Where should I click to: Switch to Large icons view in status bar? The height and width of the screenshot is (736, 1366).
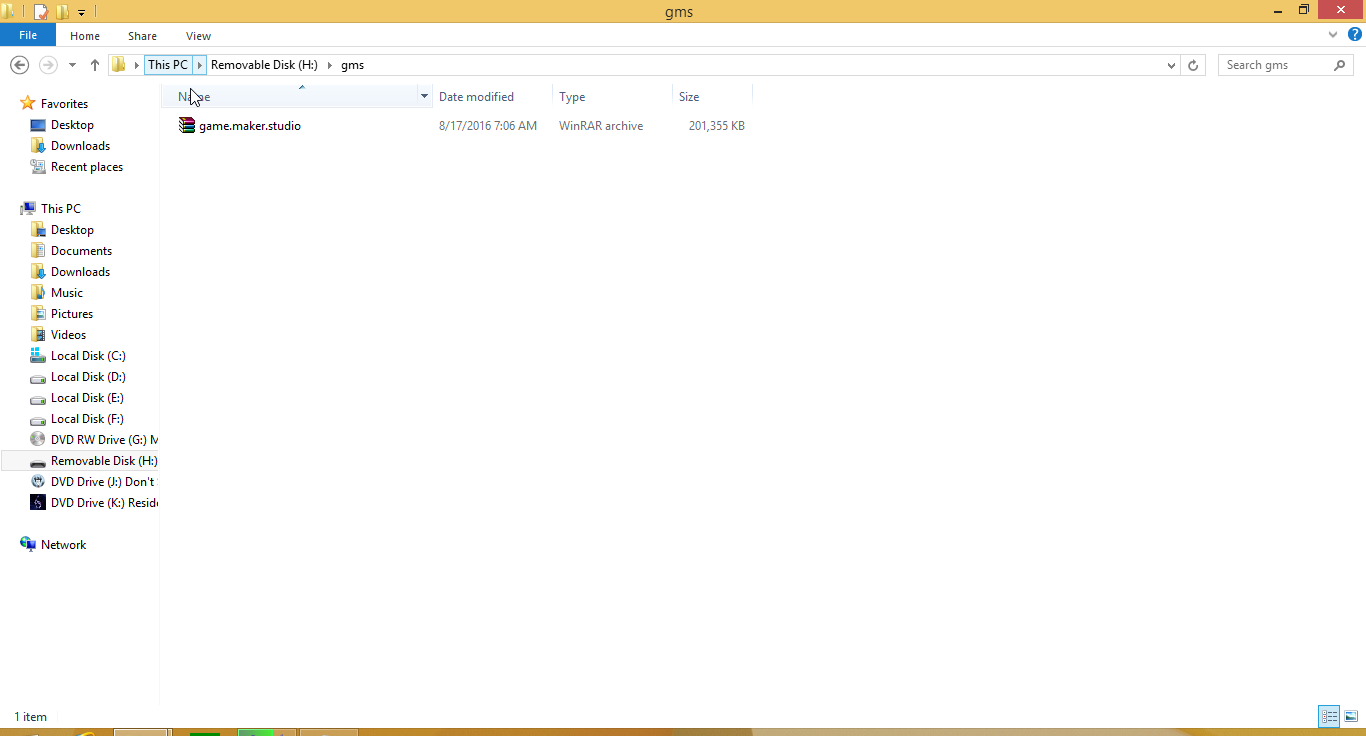tap(1350, 716)
